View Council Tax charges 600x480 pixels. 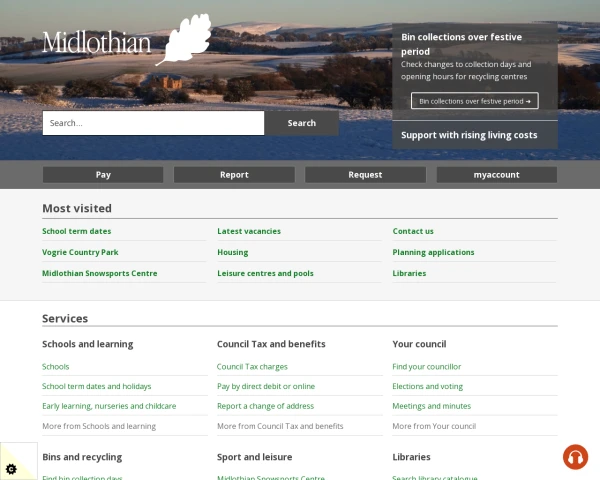tap(252, 367)
